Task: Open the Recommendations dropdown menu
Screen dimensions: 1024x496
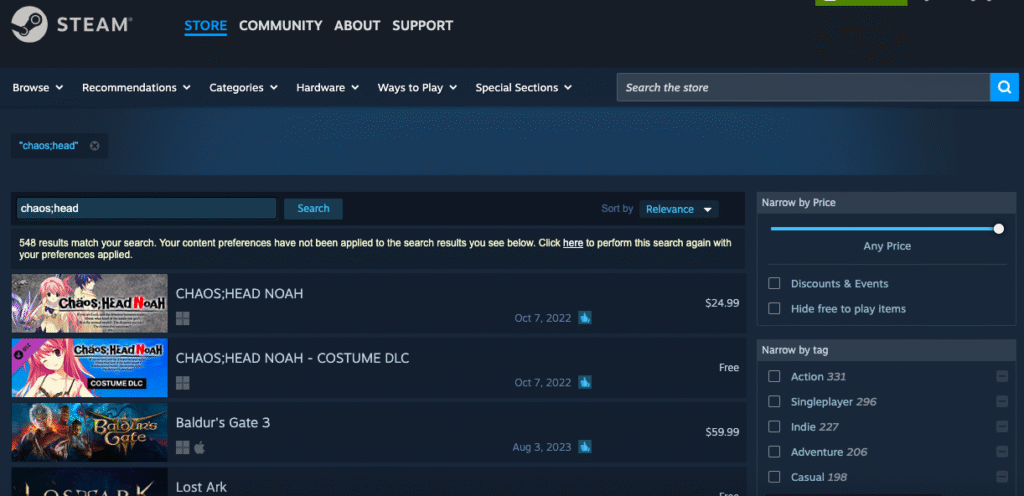Action: coord(136,87)
